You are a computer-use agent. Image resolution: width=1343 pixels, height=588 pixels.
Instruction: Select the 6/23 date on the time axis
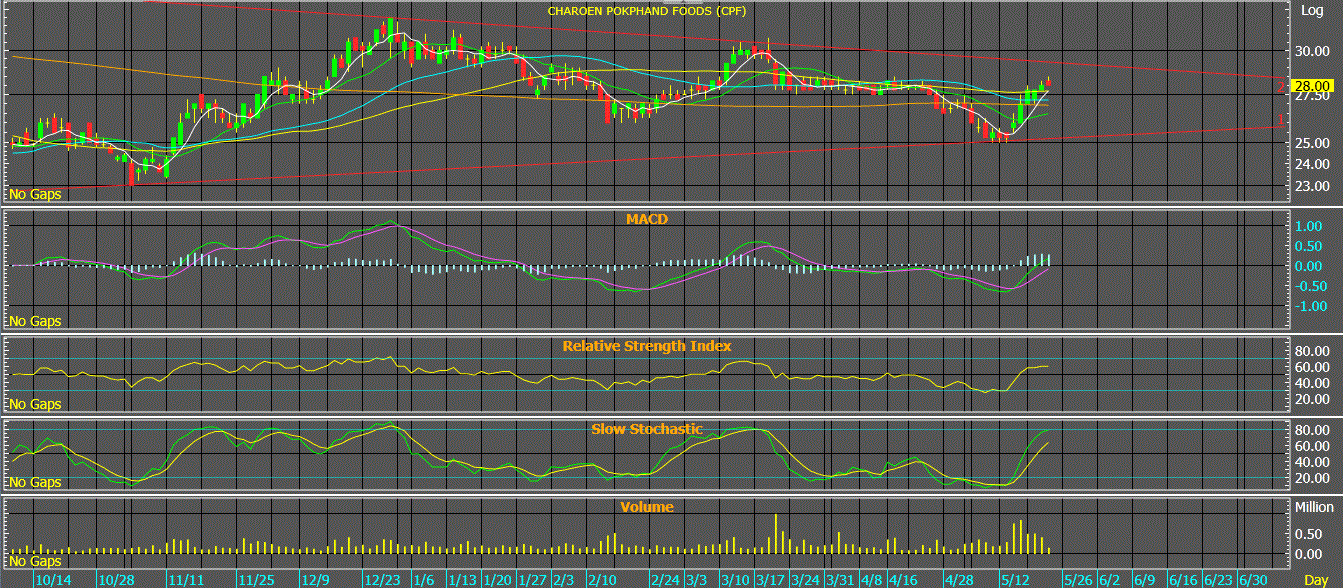tap(1217, 580)
